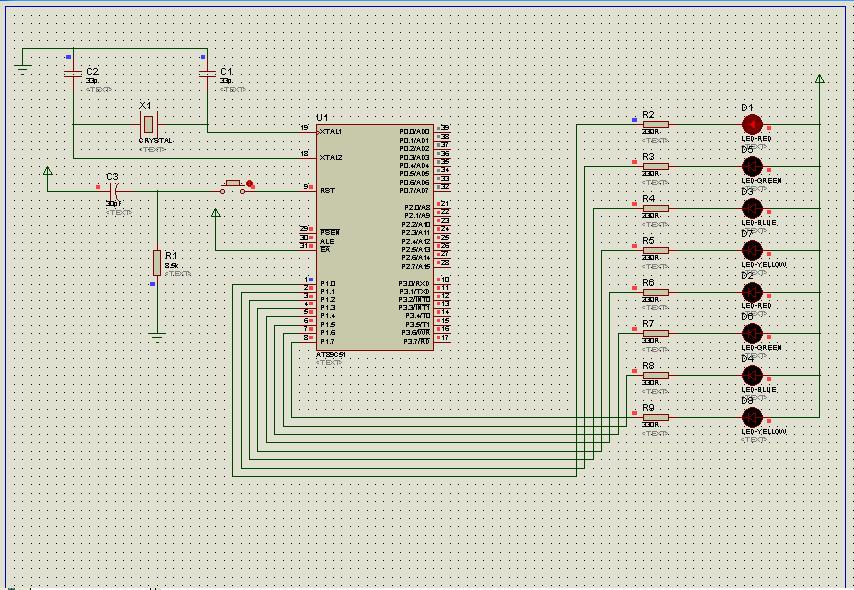
Task: Select resistor R9 at the bottom
Action: [x=655, y=417]
